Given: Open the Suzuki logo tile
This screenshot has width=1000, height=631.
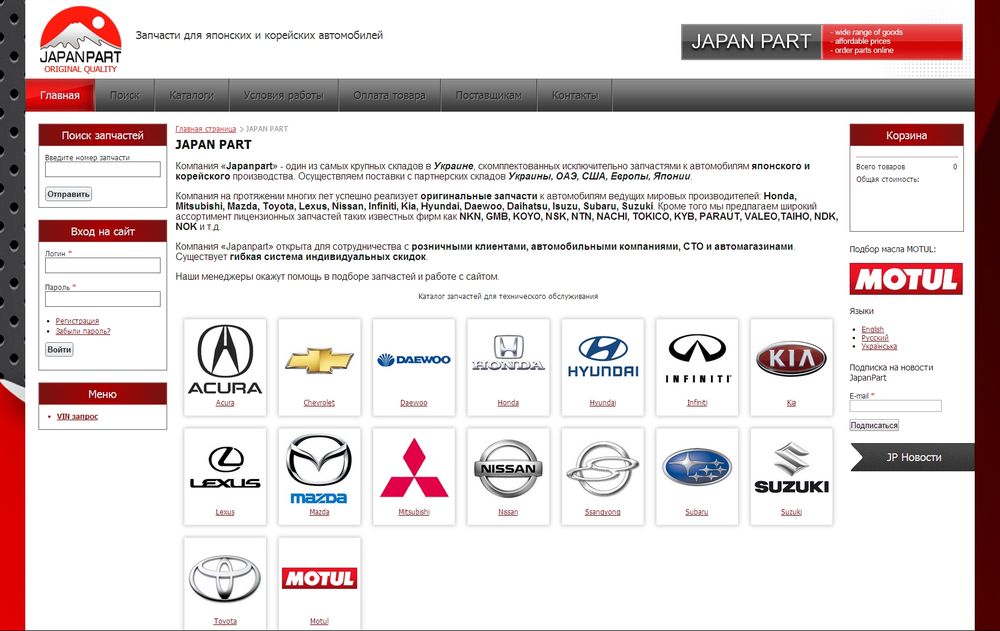Looking at the screenshot, I should [x=791, y=468].
